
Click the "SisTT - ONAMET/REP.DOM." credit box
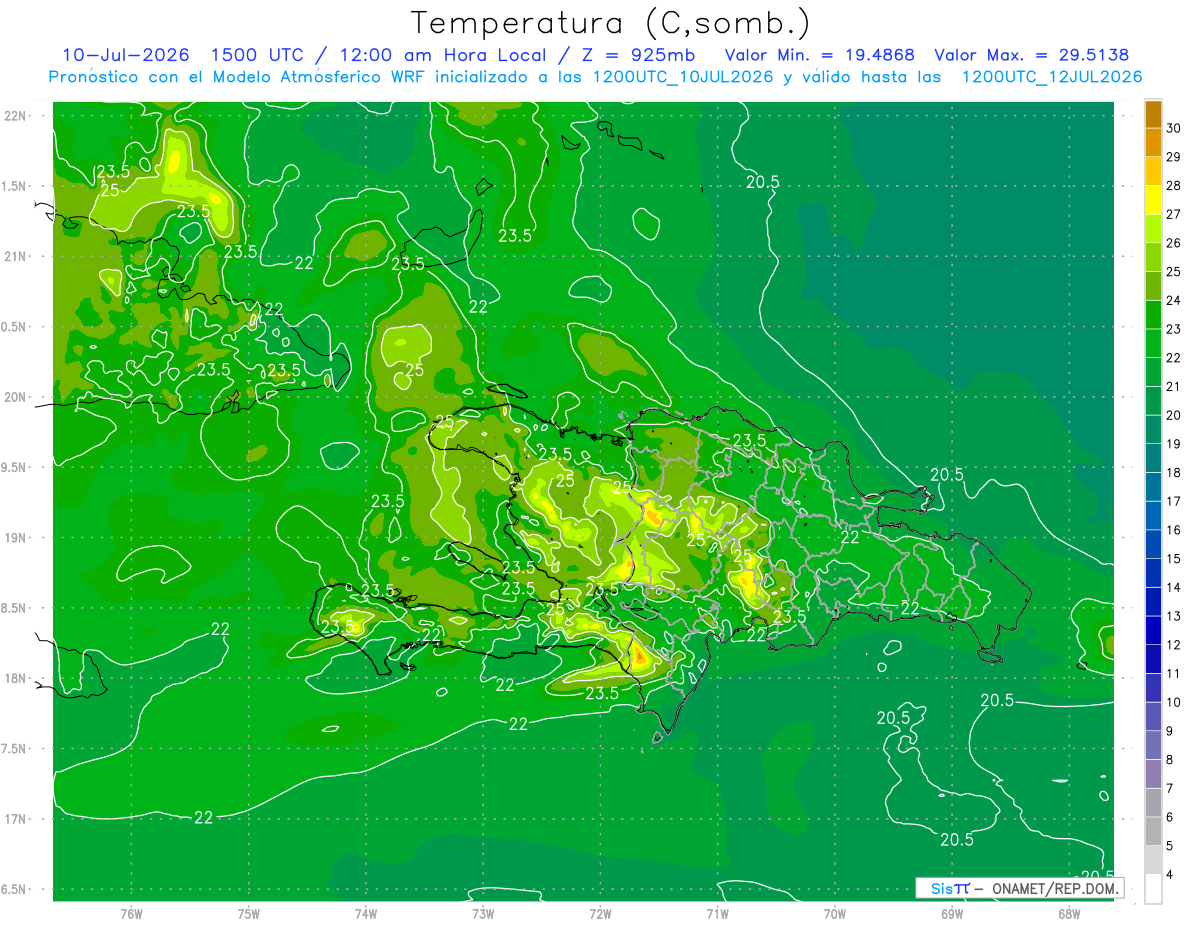click(x=1019, y=888)
